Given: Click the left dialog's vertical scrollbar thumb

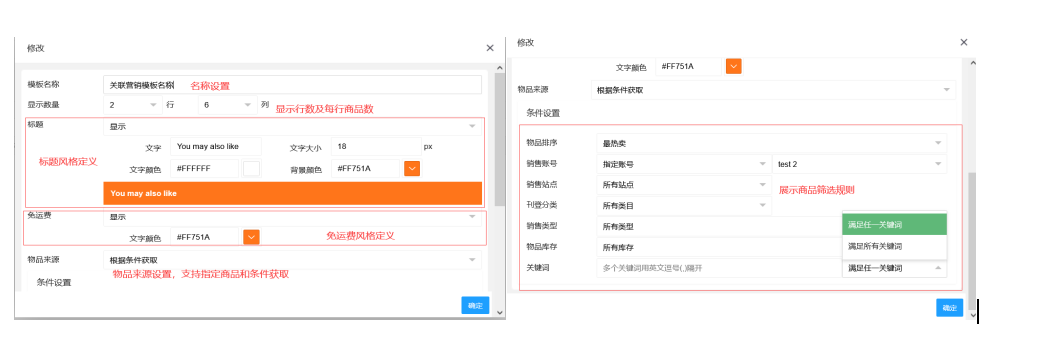Looking at the screenshot, I should 500,139.
